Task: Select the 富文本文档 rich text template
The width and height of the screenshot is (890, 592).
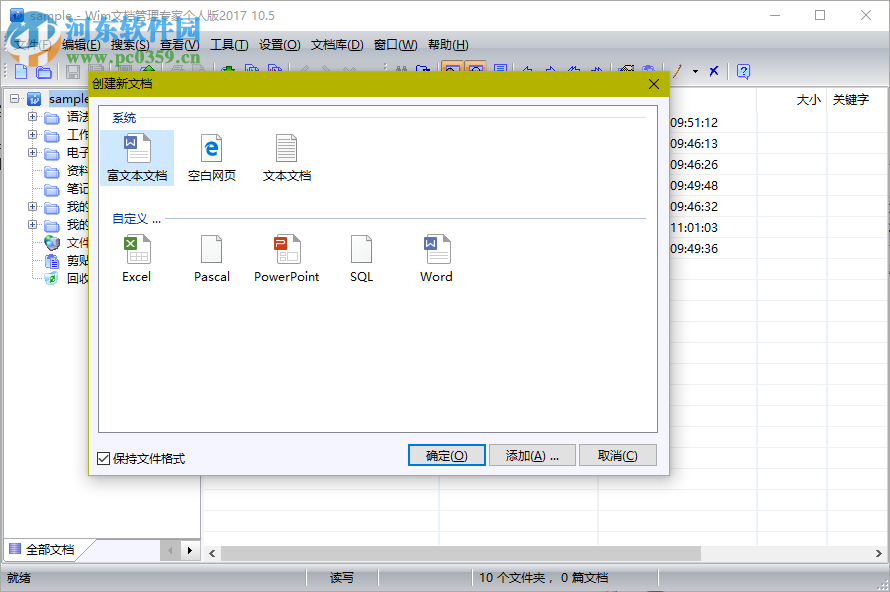Action: (137, 158)
